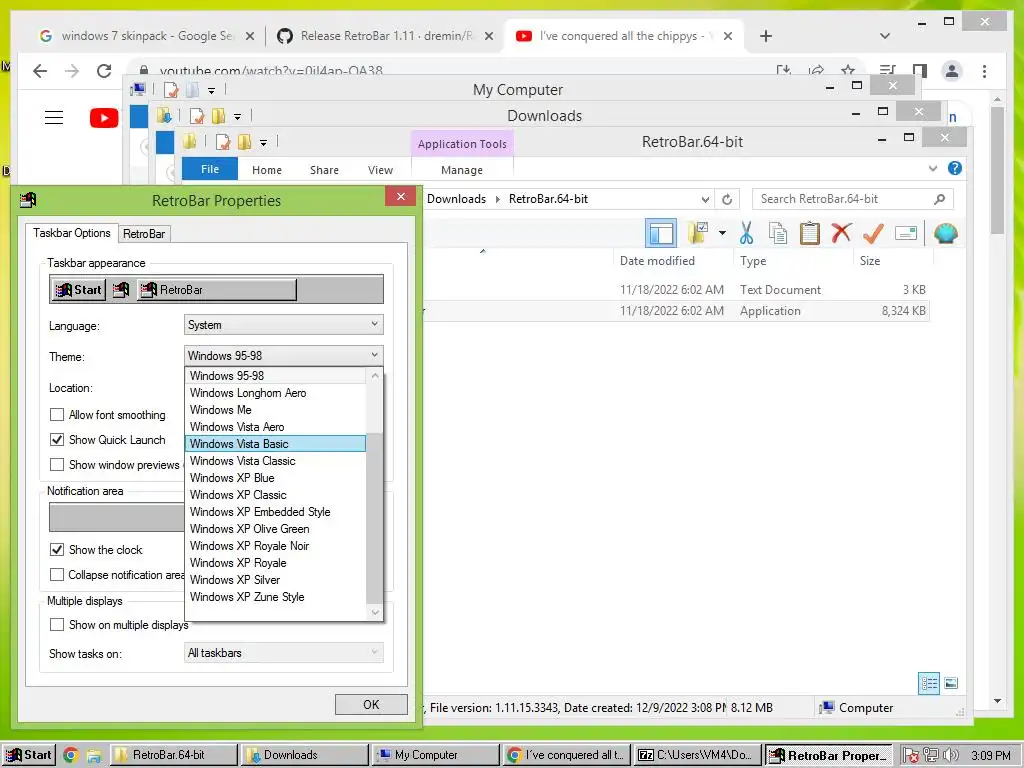Viewport: 1024px width, 768px height.
Task: Select the Application file row
Action: [676, 311]
